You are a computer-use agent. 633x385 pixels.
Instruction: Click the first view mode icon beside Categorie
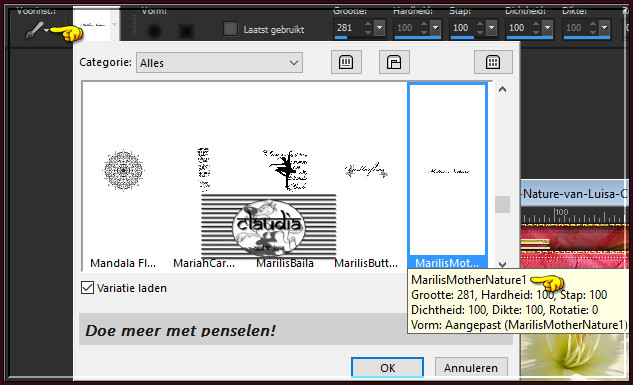(346, 62)
